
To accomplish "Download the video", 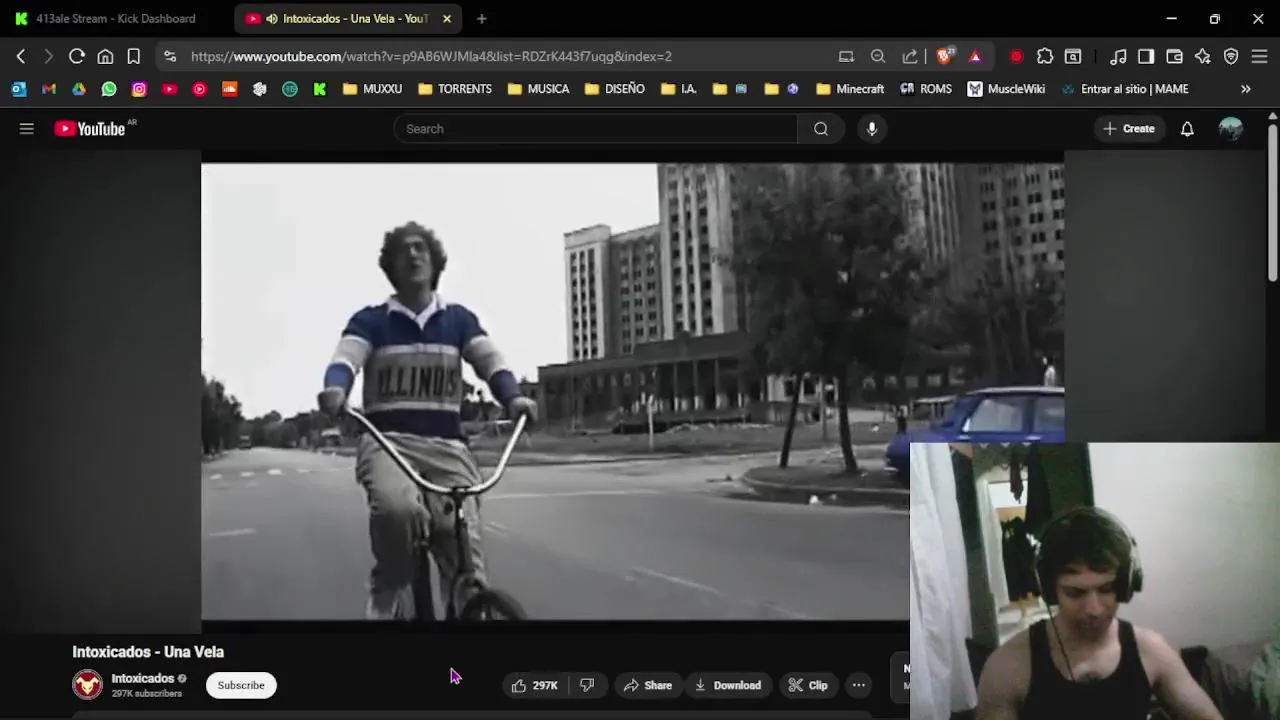I will (728, 685).
